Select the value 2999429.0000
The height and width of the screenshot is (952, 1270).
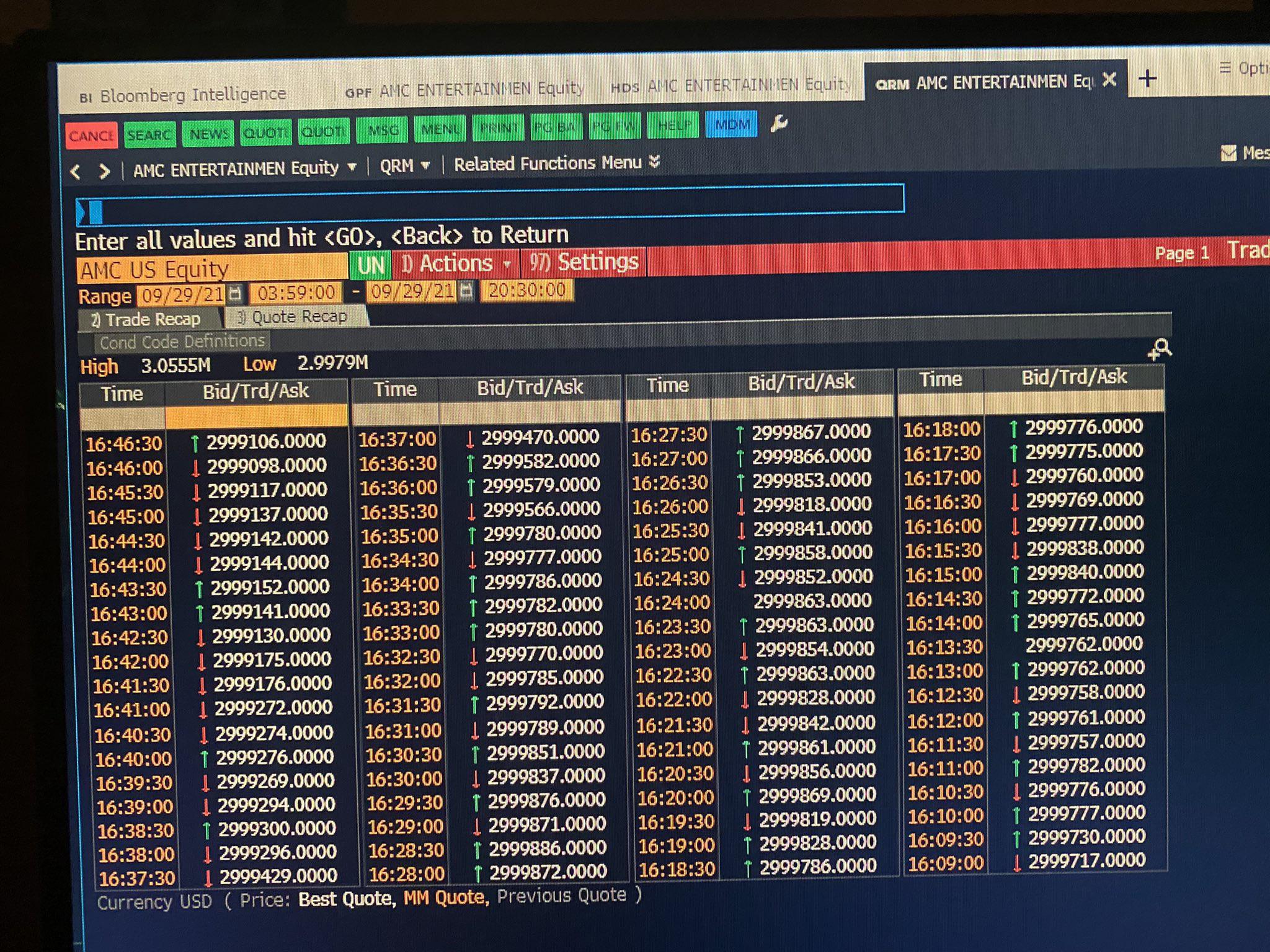point(278,876)
